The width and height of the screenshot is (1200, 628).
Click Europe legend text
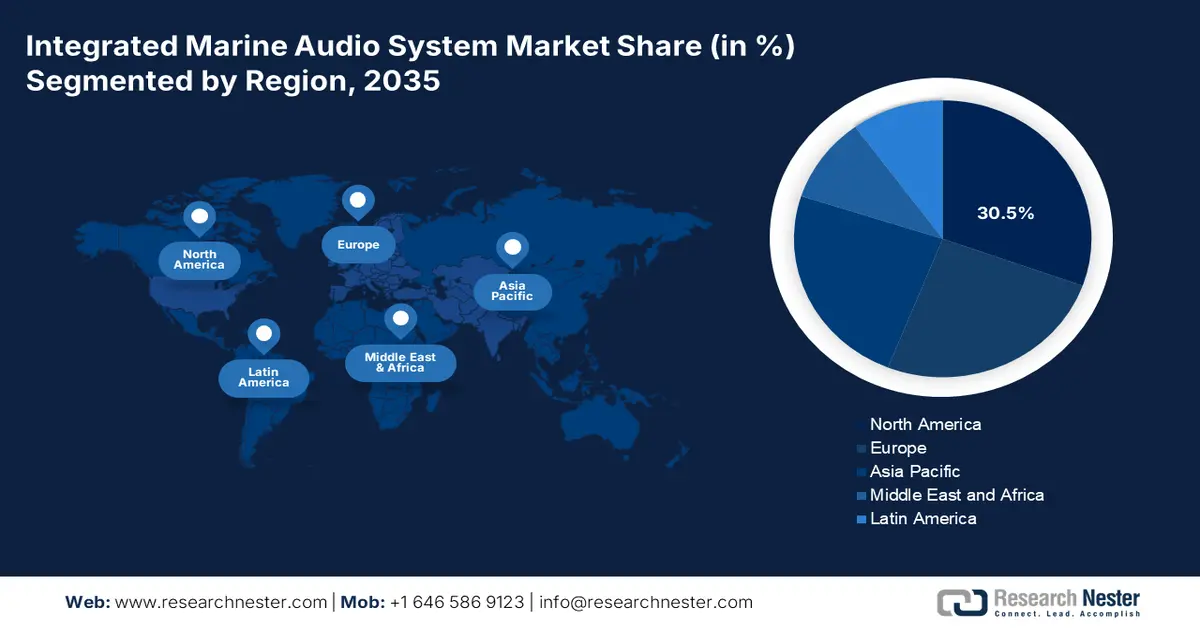898,448
